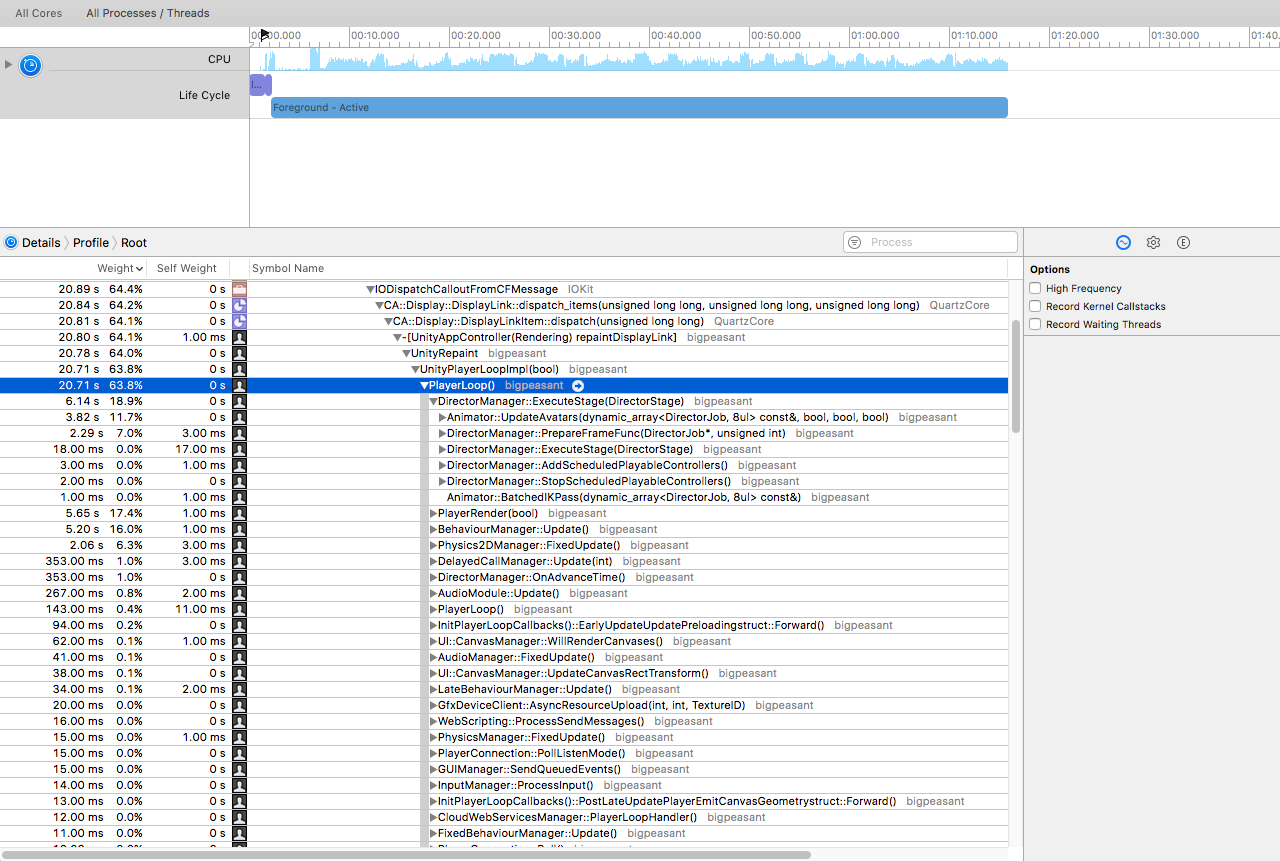Click person icon on Animator::UpdateAvatars row
The height and width of the screenshot is (861, 1280).
pos(239,417)
